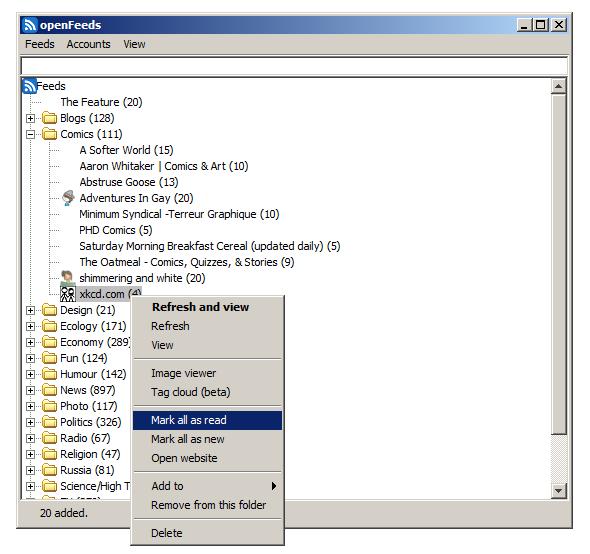The width and height of the screenshot is (590, 554).
Task: Click Refresh in the context menu
Action: 208,326
